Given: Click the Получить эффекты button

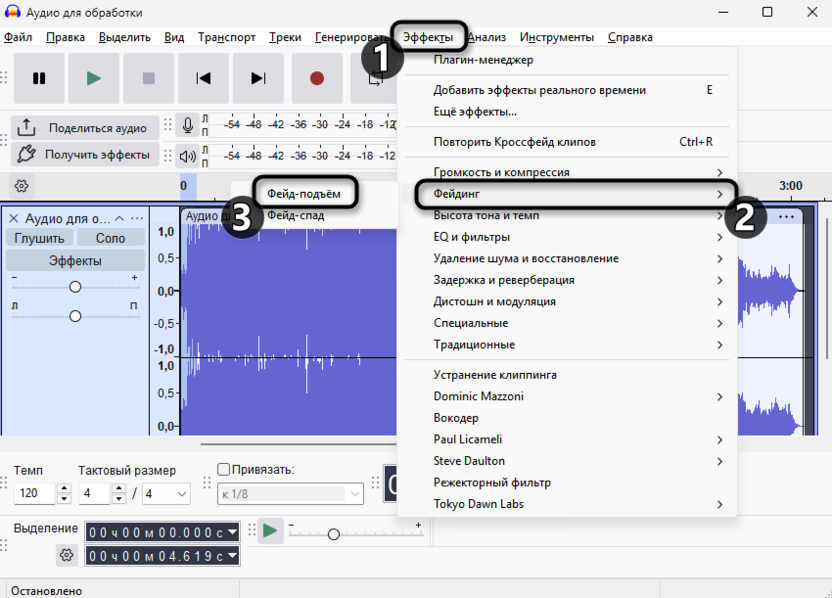Looking at the screenshot, I should (x=85, y=154).
